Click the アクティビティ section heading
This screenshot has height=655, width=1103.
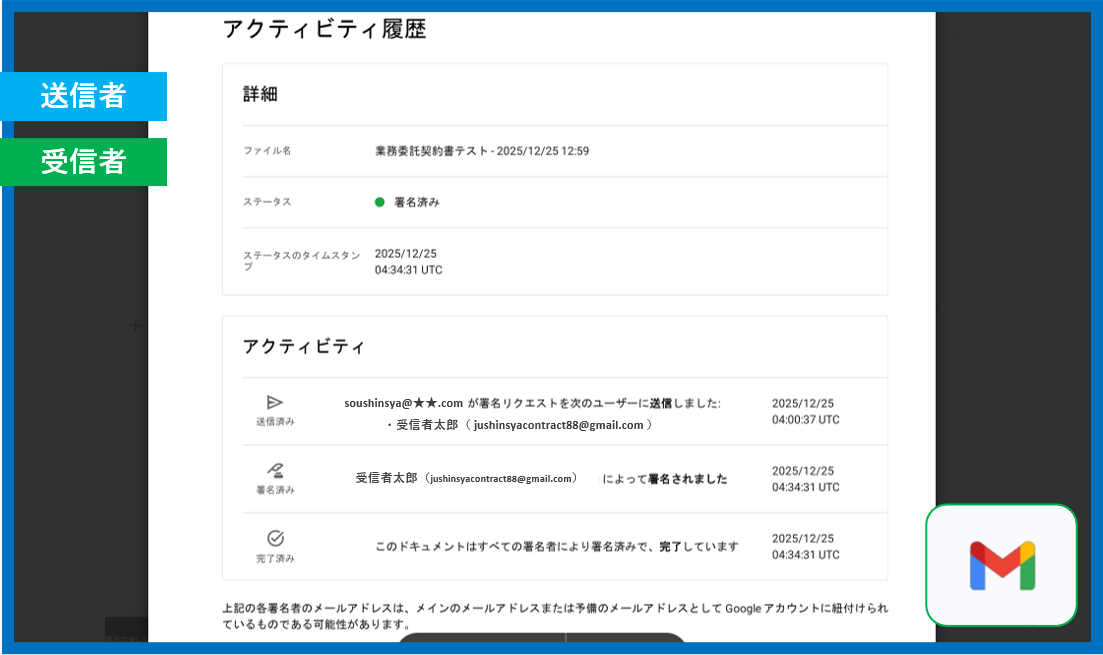coord(304,347)
